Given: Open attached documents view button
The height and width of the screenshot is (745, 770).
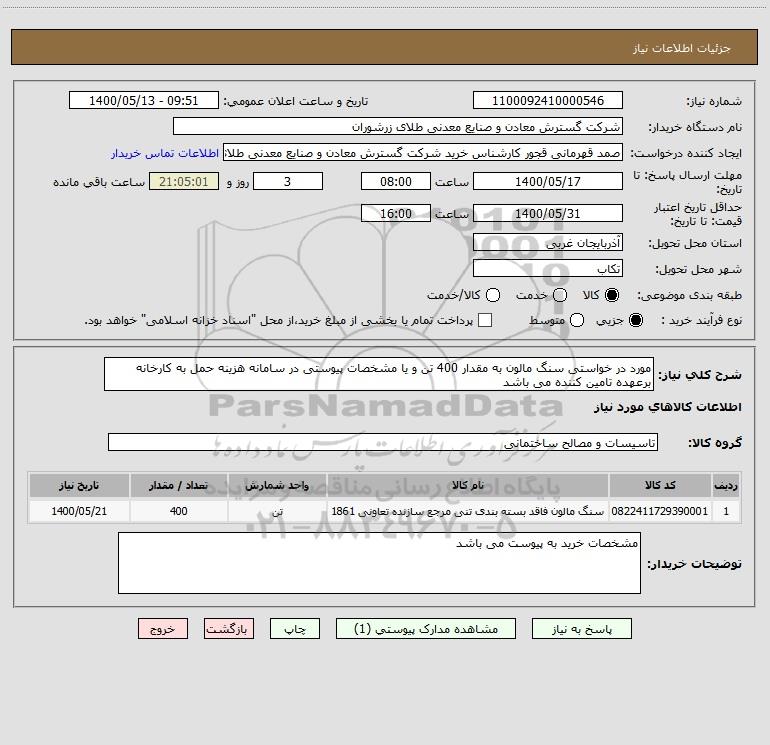Looking at the screenshot, I should click(x=426, y=629).
